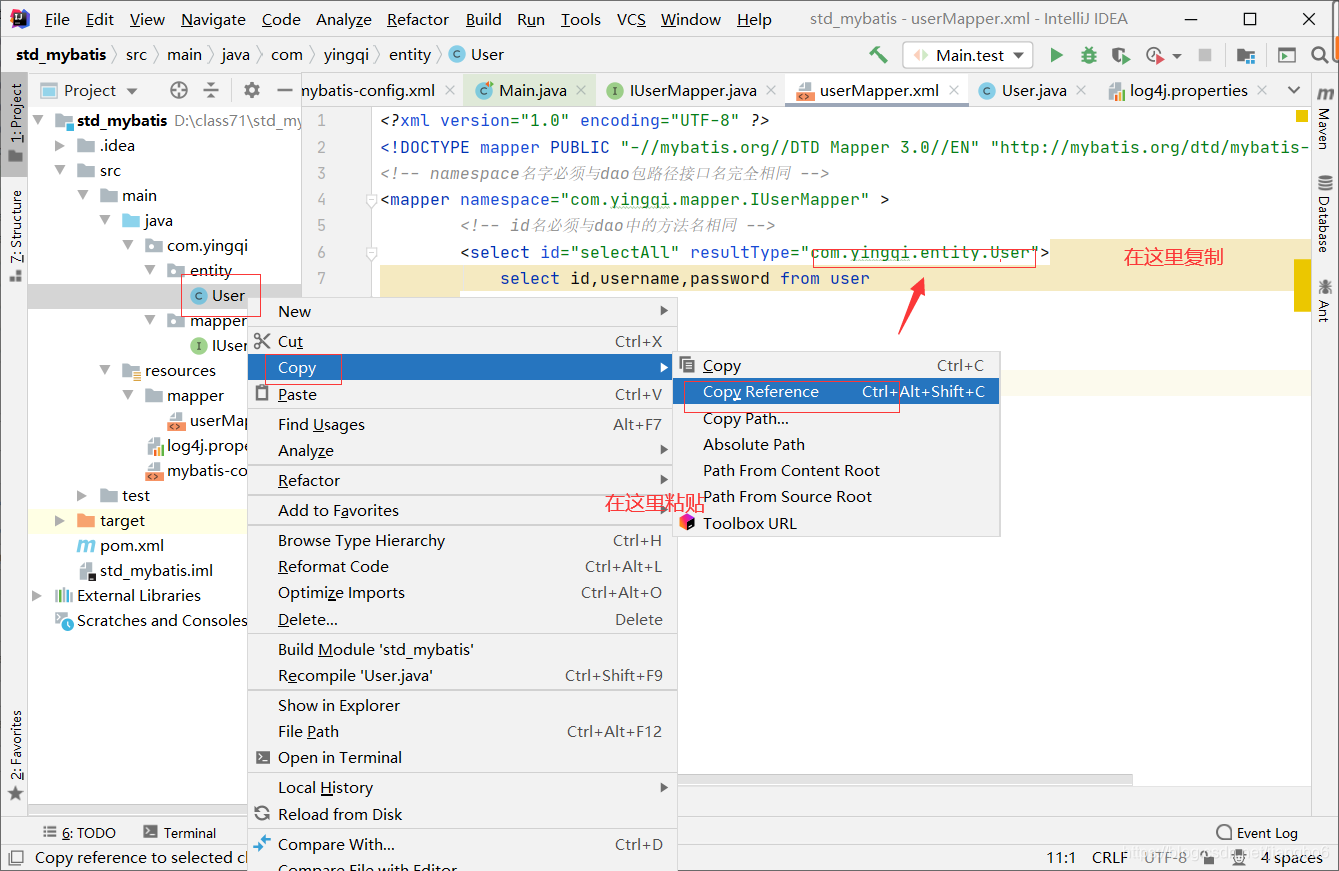Click the CRLF line separator widget
Viewport: 1339px width, 871px height.
[x=1110, y=857]
